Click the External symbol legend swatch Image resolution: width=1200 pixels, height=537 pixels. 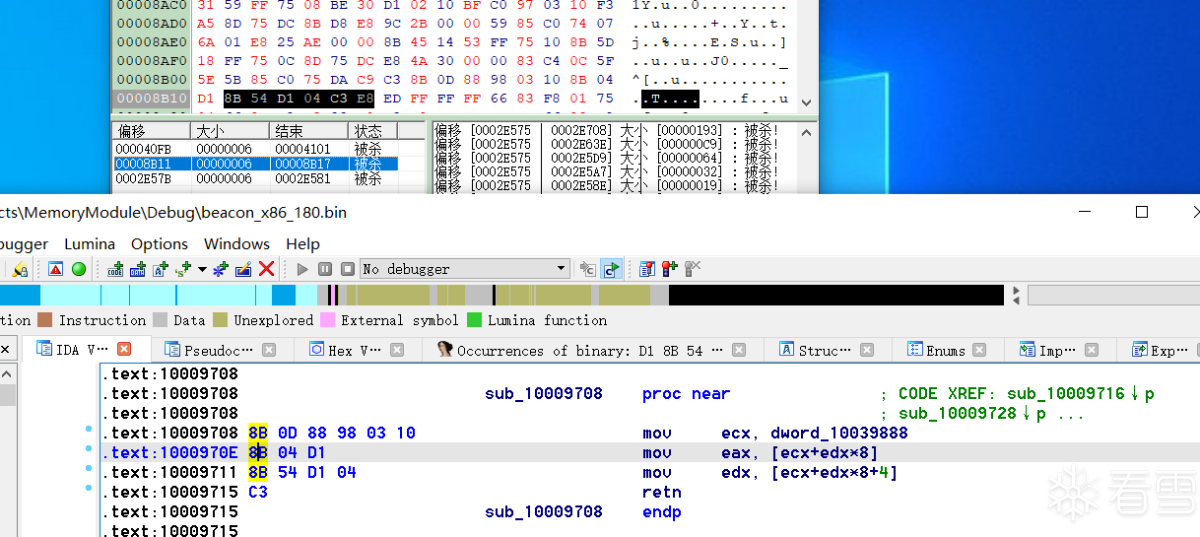327,320
